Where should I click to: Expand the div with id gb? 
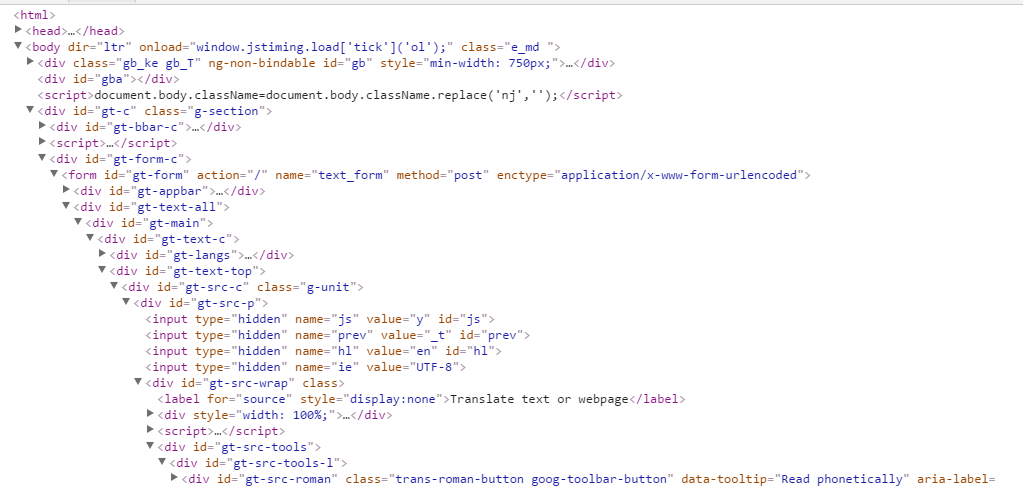click(x=30, y=62)
